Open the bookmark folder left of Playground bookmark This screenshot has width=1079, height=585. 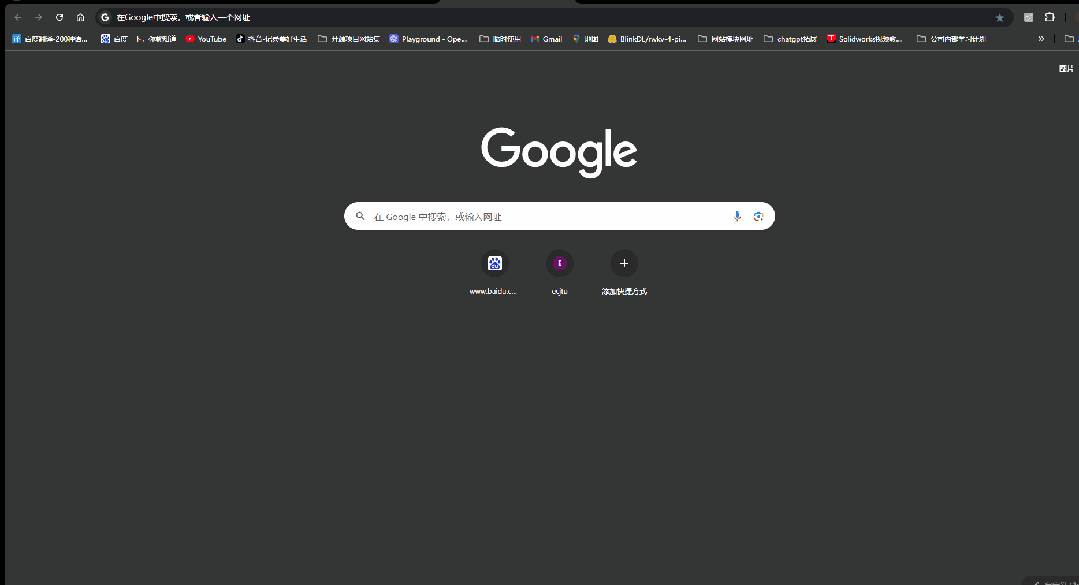(348, 39)
